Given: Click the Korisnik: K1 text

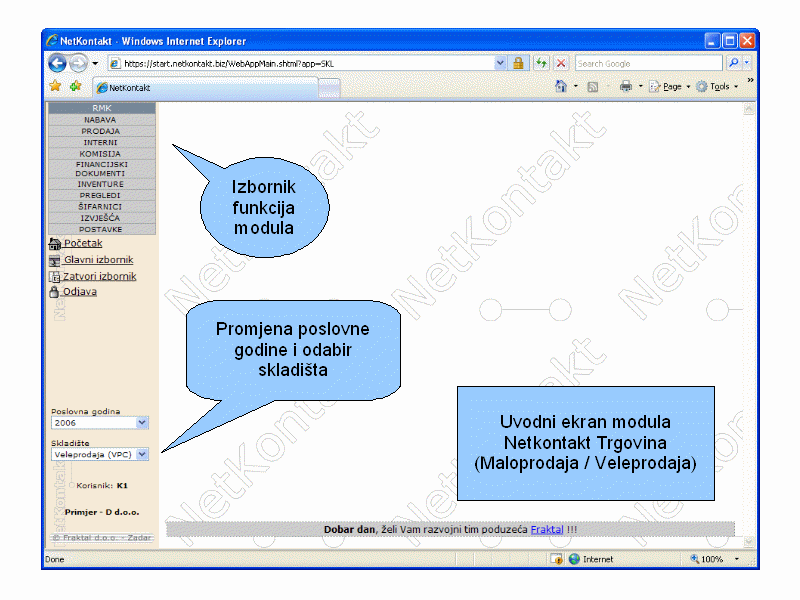Looking at the screenshot, I should pos(102,486).
